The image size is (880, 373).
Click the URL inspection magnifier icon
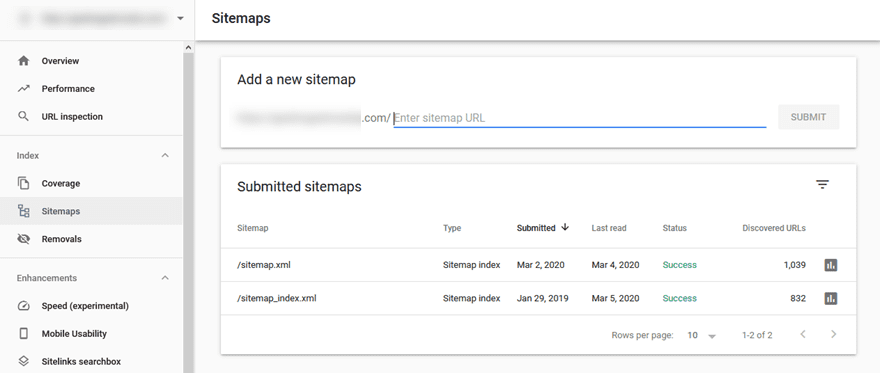pos(24,116)
